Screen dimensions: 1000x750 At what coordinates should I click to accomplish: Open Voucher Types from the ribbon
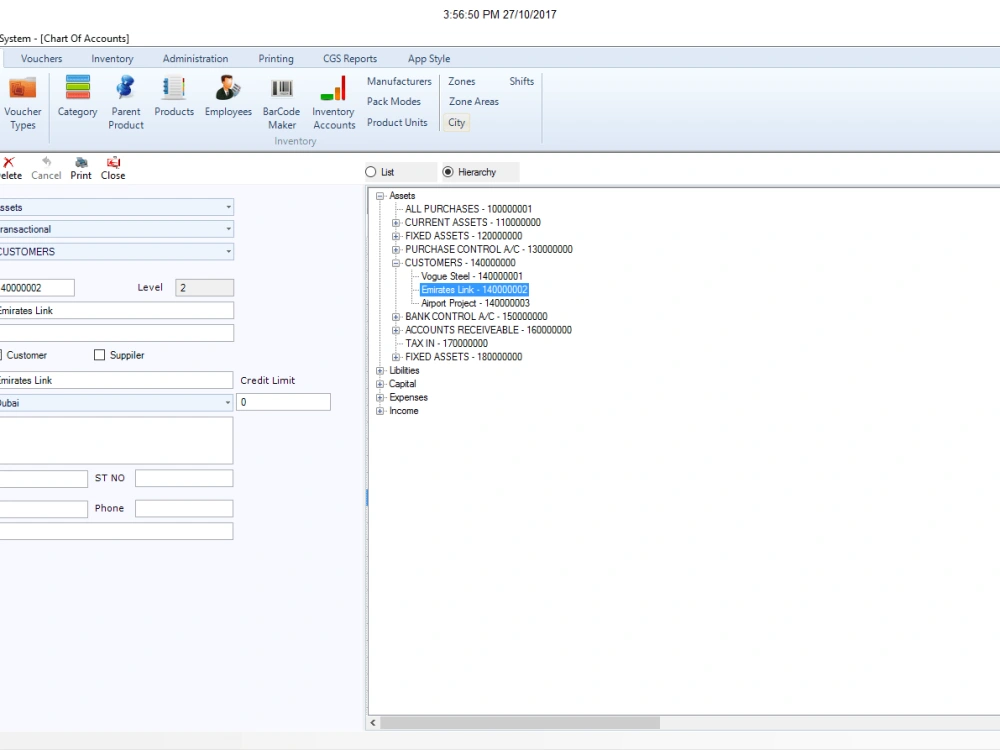(x=22, y=102)
